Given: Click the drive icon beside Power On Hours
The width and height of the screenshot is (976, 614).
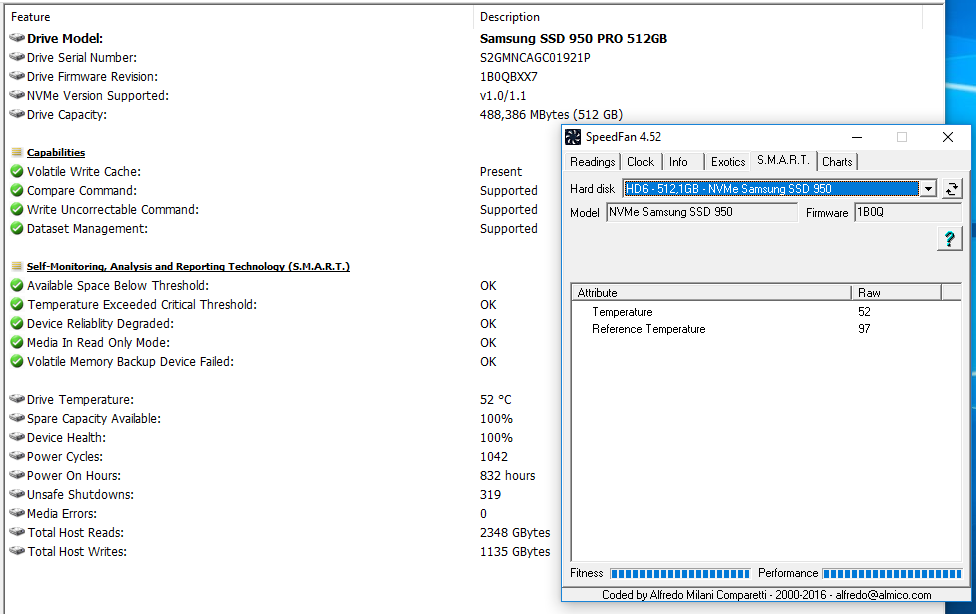Looking at the screenshot, I should click(17, 475).
